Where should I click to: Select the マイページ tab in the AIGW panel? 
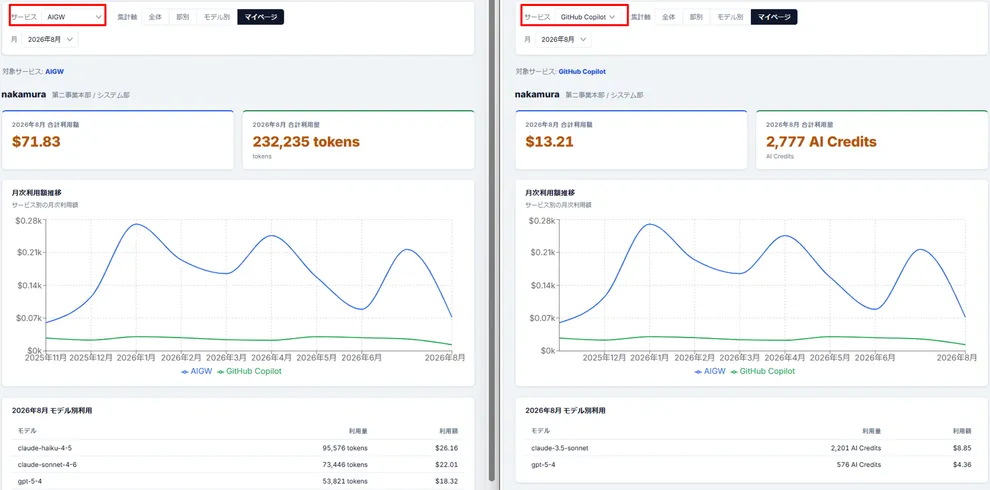pos(261,17)
